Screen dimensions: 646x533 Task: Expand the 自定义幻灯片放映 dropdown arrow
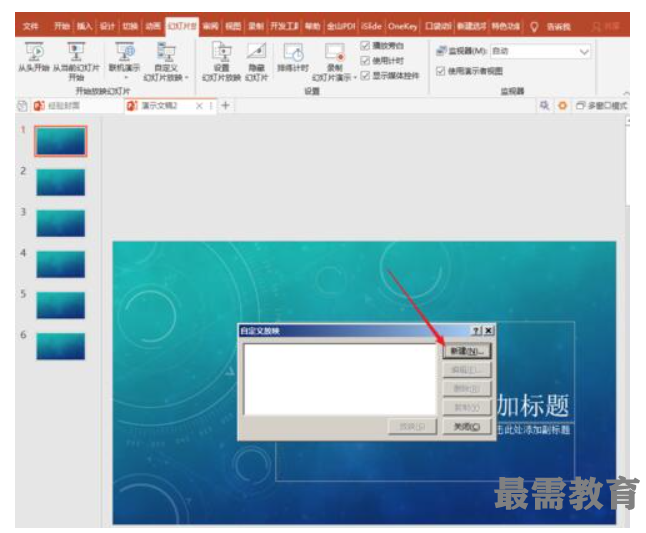(x=186, y=77)
